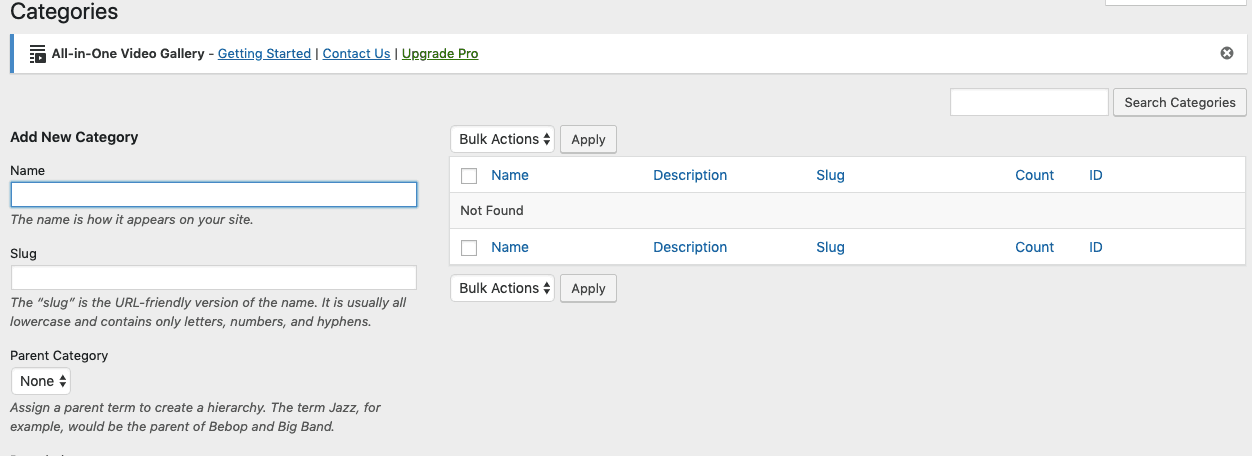The width and height of the screenshot is (1252, 456).
Task: Open the Contact Us link
Action: coord(356,54)
